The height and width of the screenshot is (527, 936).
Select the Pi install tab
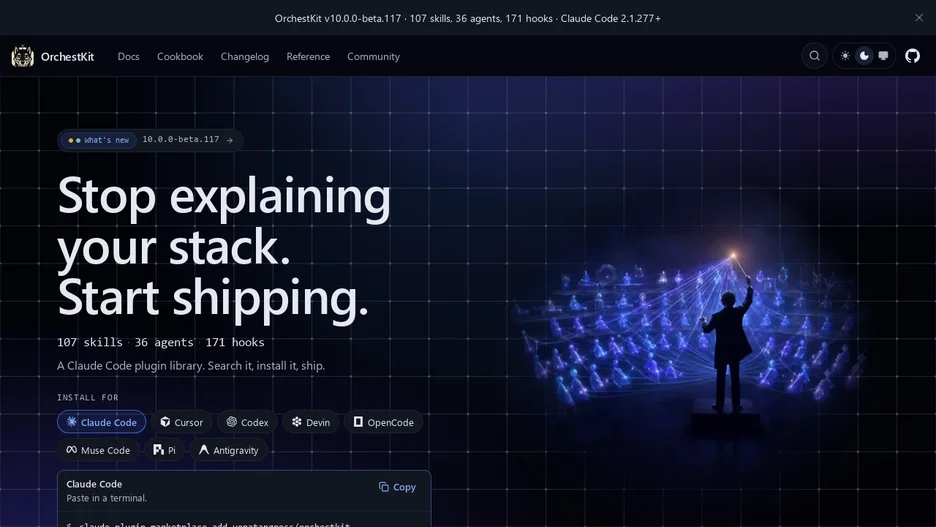(164, 450)
